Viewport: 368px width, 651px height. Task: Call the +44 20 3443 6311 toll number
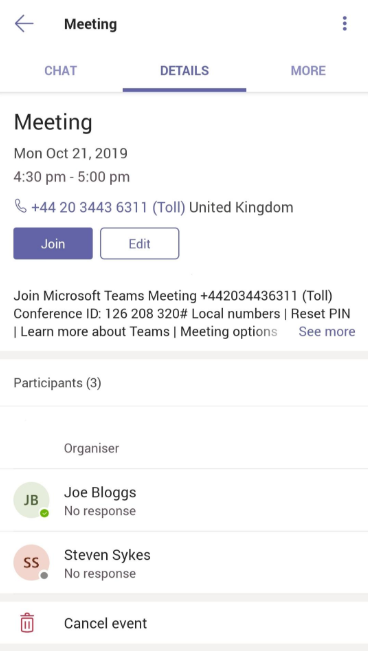[x=108, y=207]
